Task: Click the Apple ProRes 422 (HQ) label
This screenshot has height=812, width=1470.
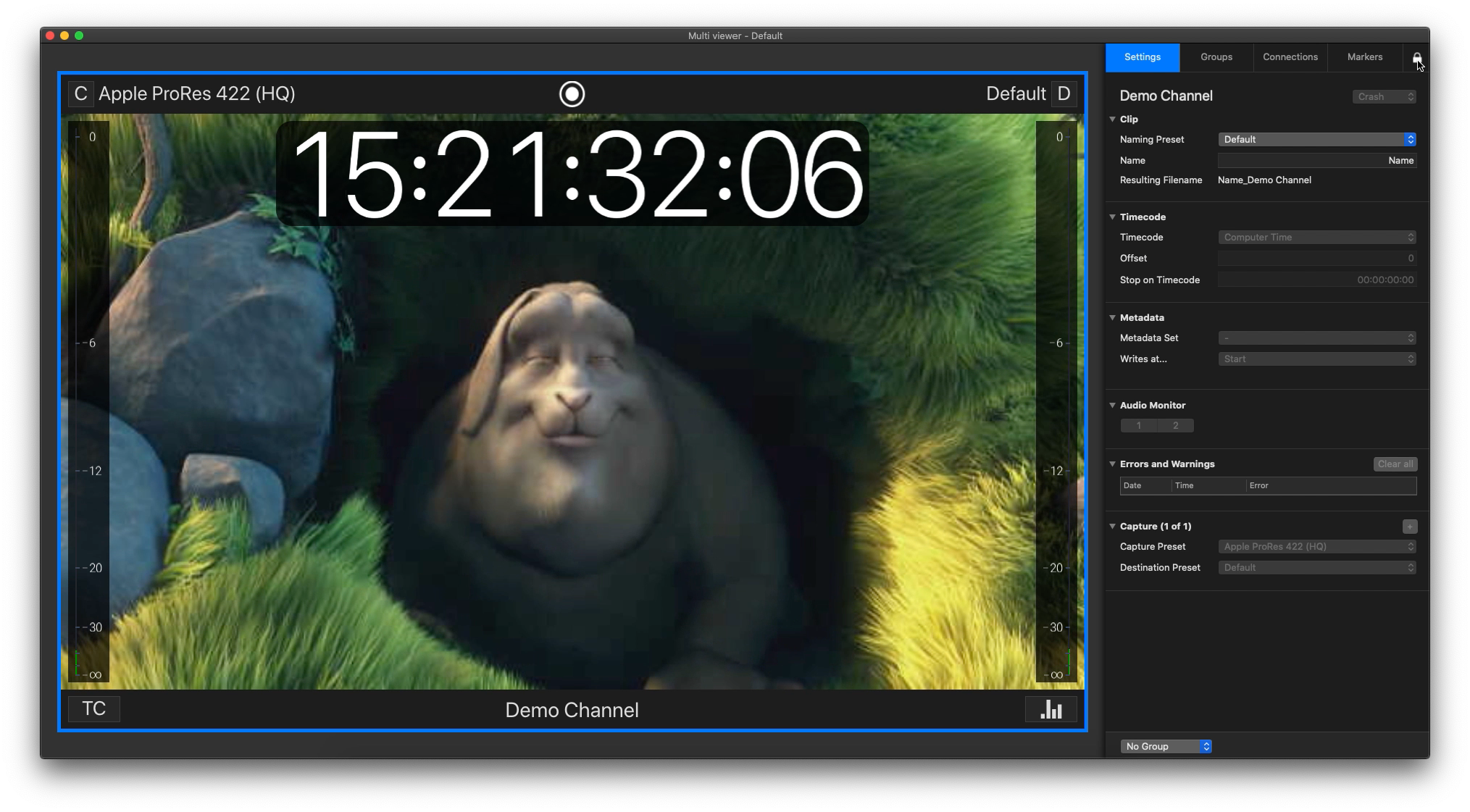Action: [x=197, y=94]
